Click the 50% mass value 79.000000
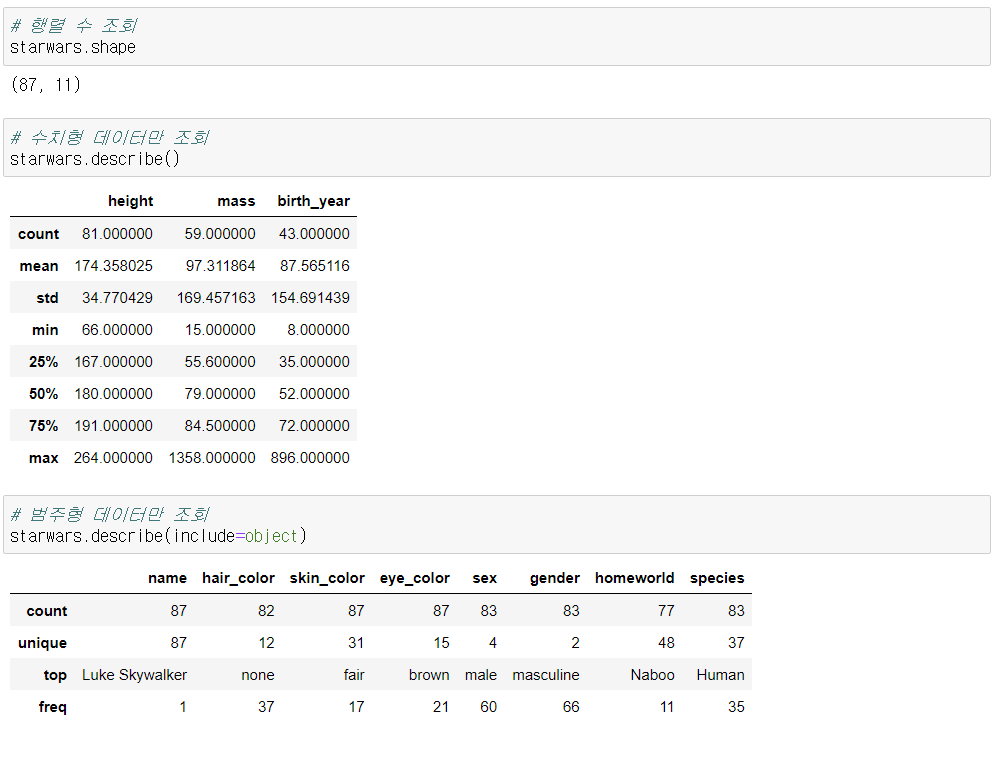This screenshot has height=757, width=998. pyautogui.click(x=220, y=393)
